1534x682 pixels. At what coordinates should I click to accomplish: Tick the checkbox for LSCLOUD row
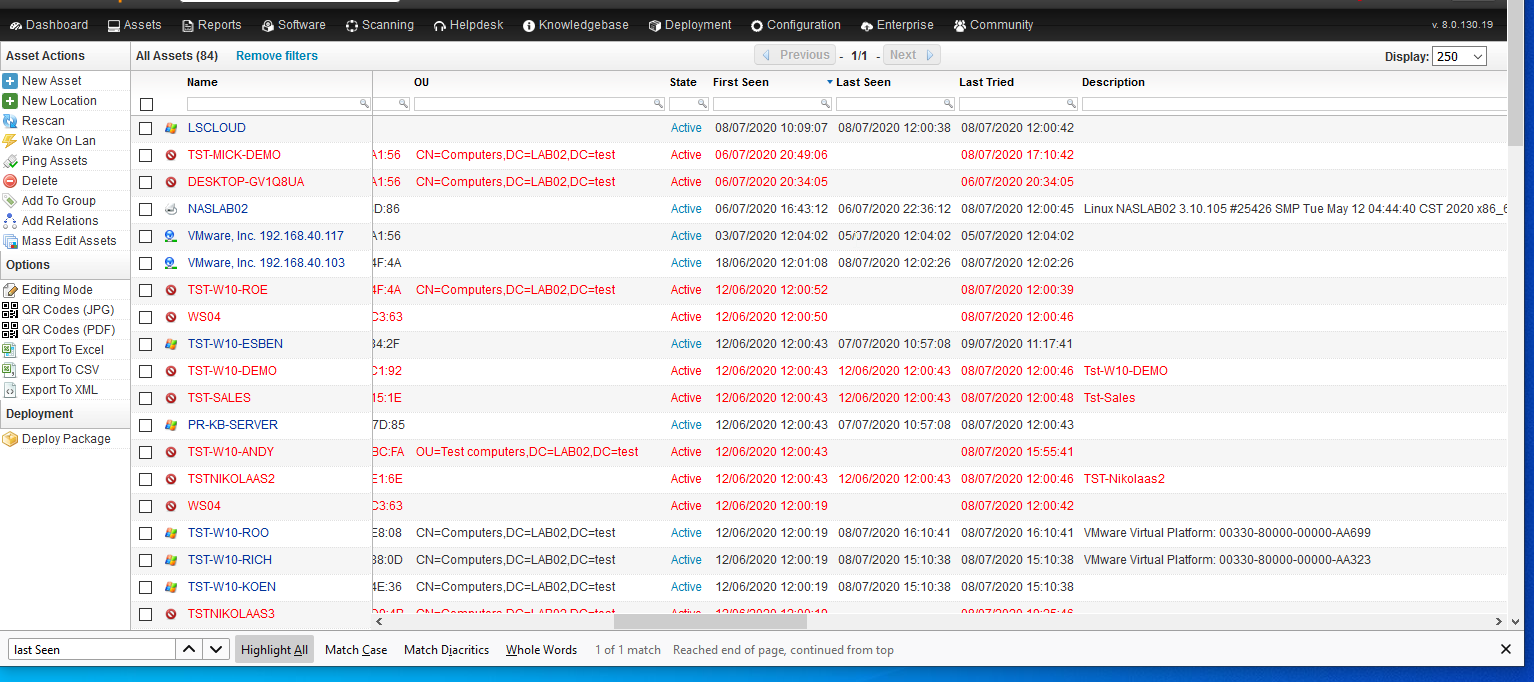click(146, 128)
